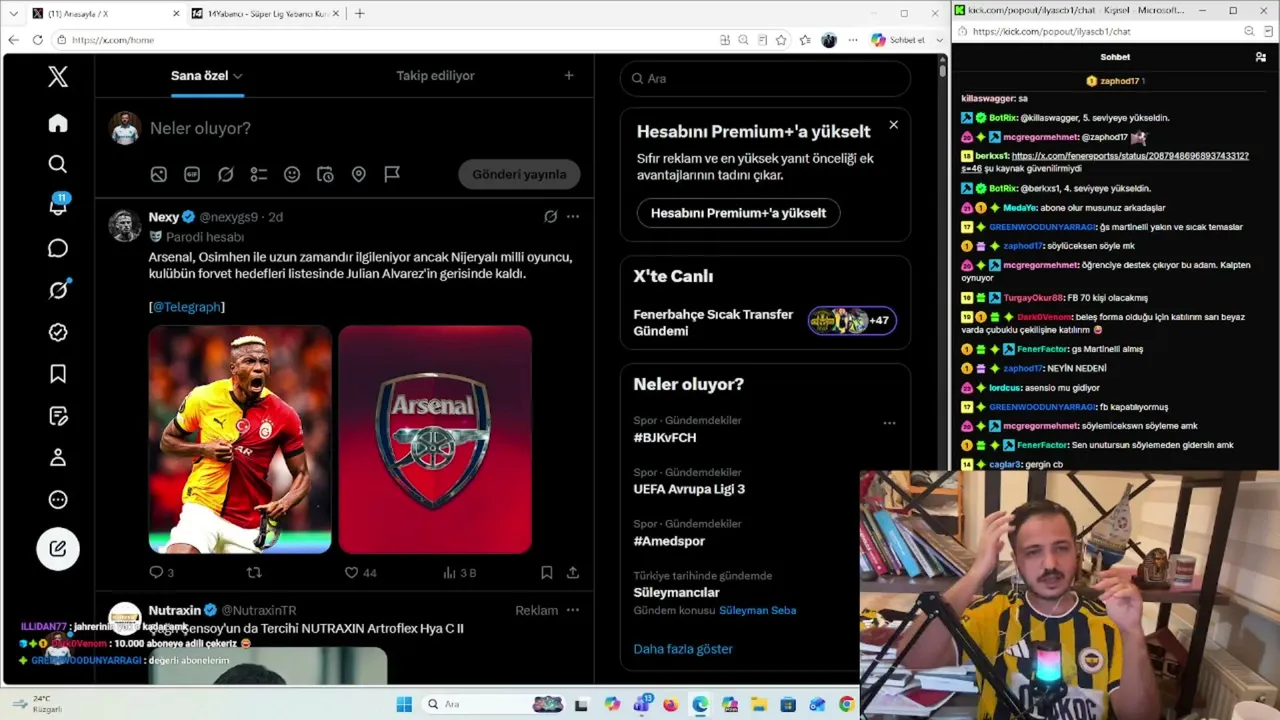Open Bookmarks in the X sidebar

coord(58,374)
